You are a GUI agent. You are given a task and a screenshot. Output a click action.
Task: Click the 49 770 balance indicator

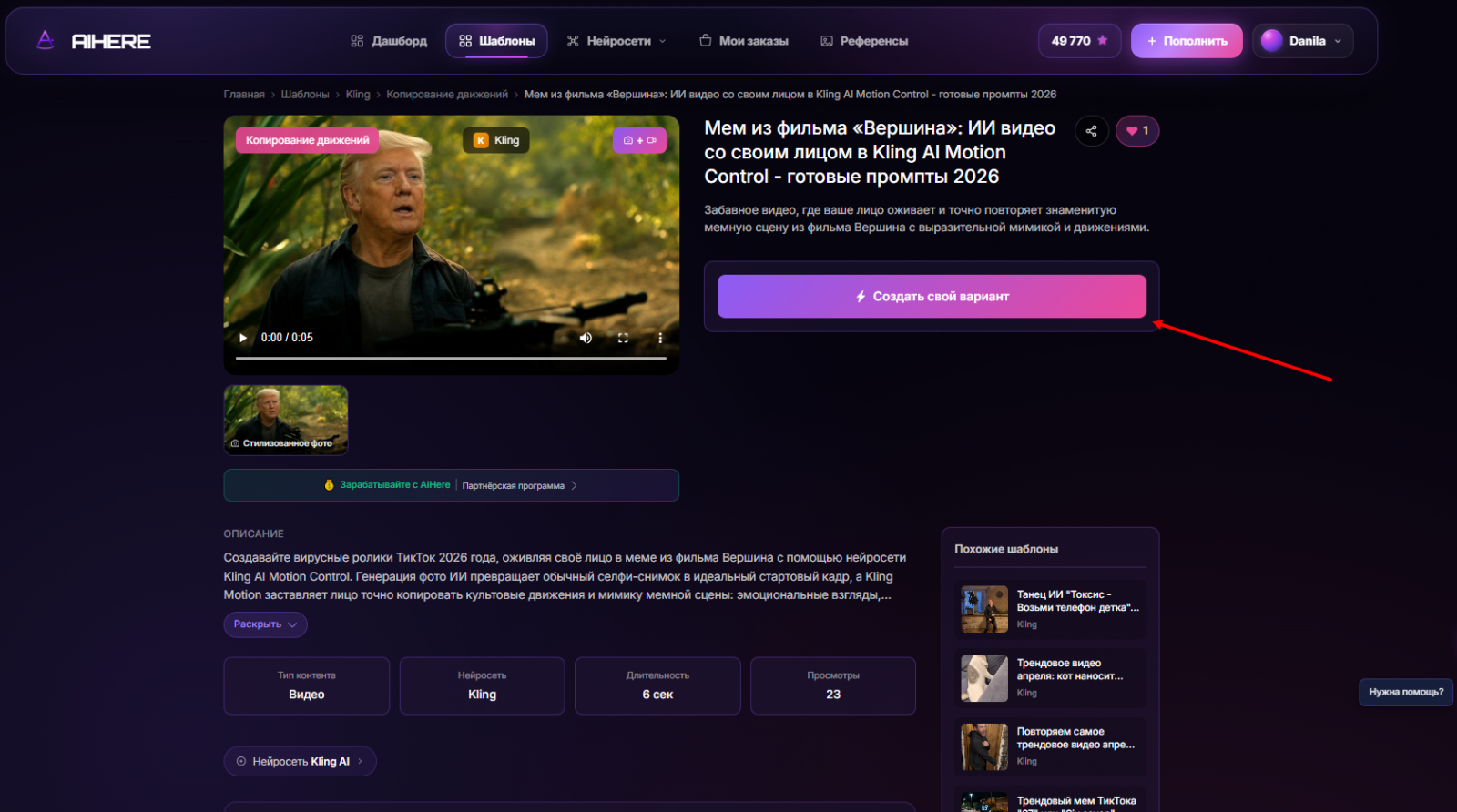[1079, 41]
